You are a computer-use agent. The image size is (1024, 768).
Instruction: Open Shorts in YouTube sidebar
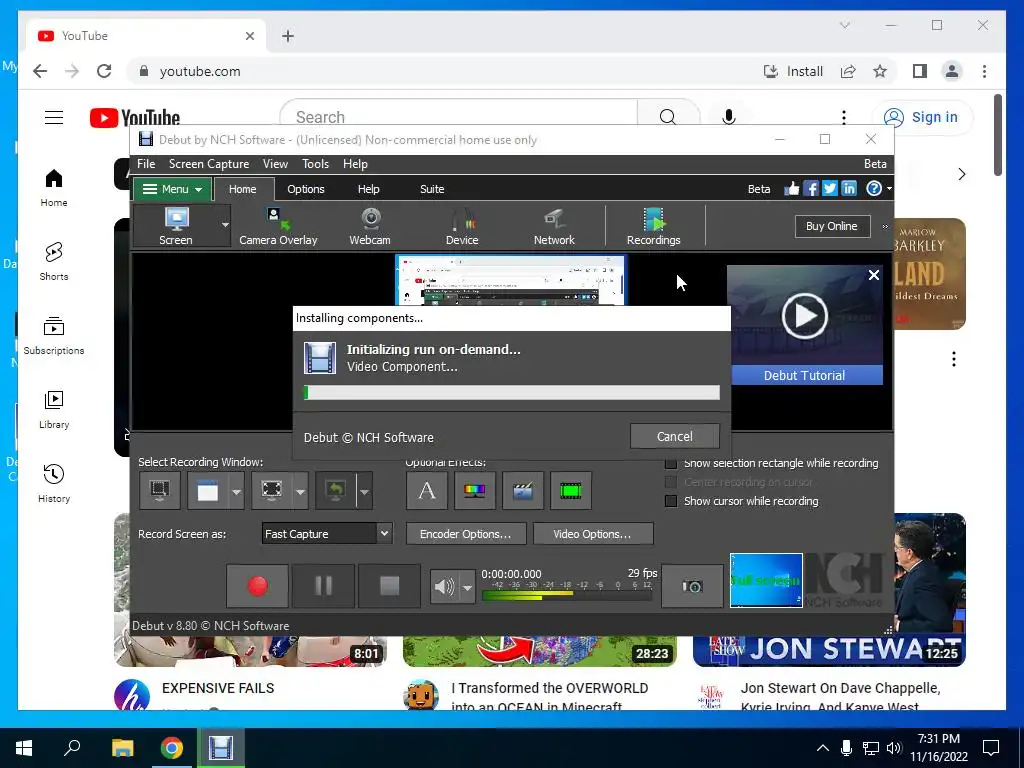pos(54,261)
